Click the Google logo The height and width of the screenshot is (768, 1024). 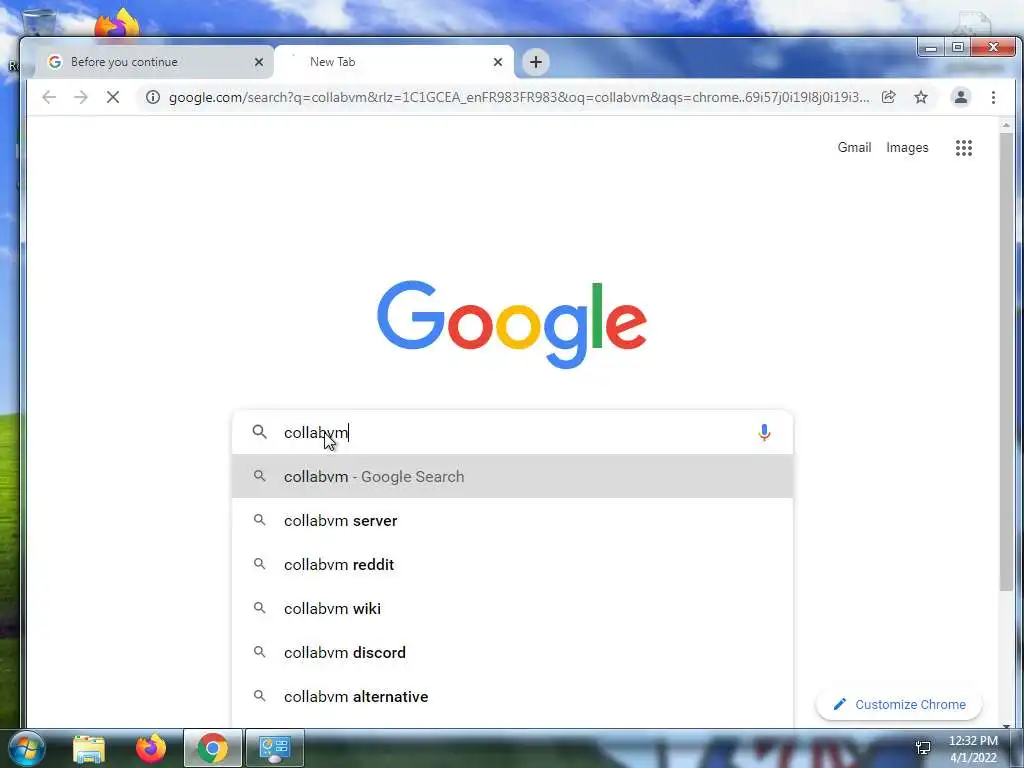coord(512,324)
